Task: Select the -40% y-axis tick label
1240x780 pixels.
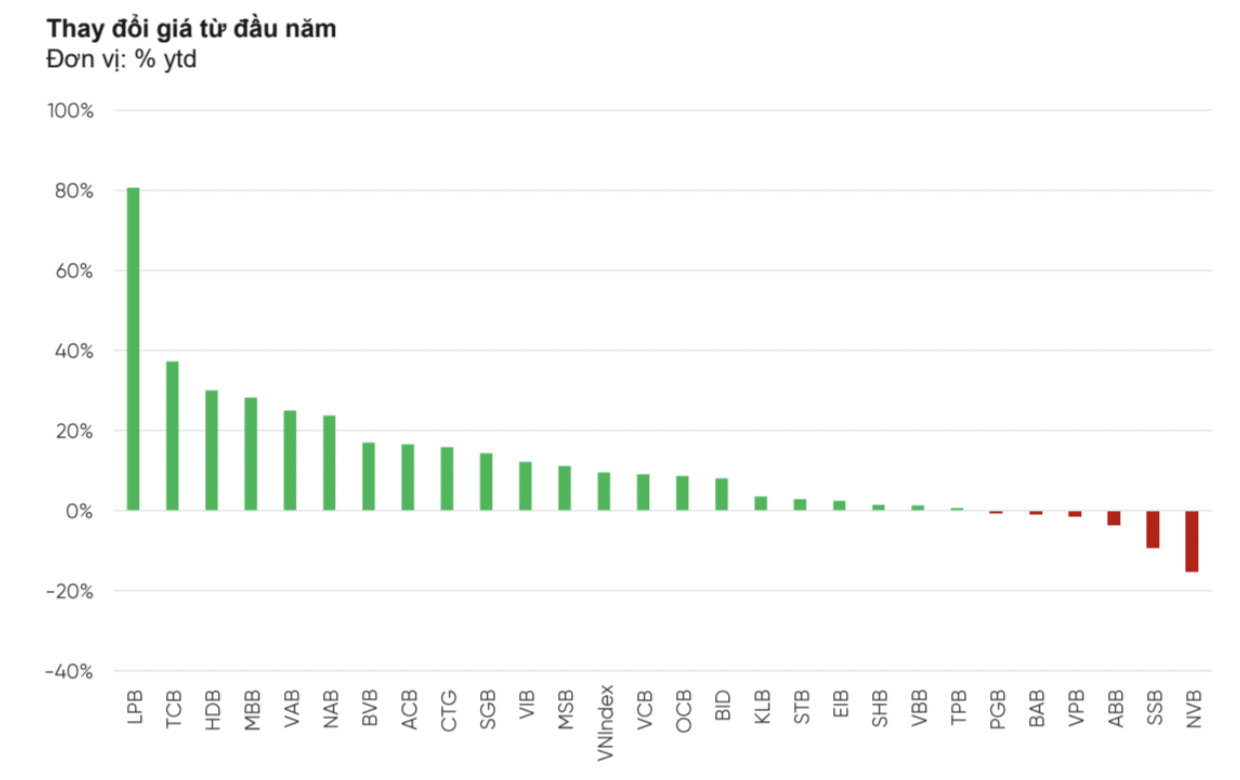Action: (69, 671)
